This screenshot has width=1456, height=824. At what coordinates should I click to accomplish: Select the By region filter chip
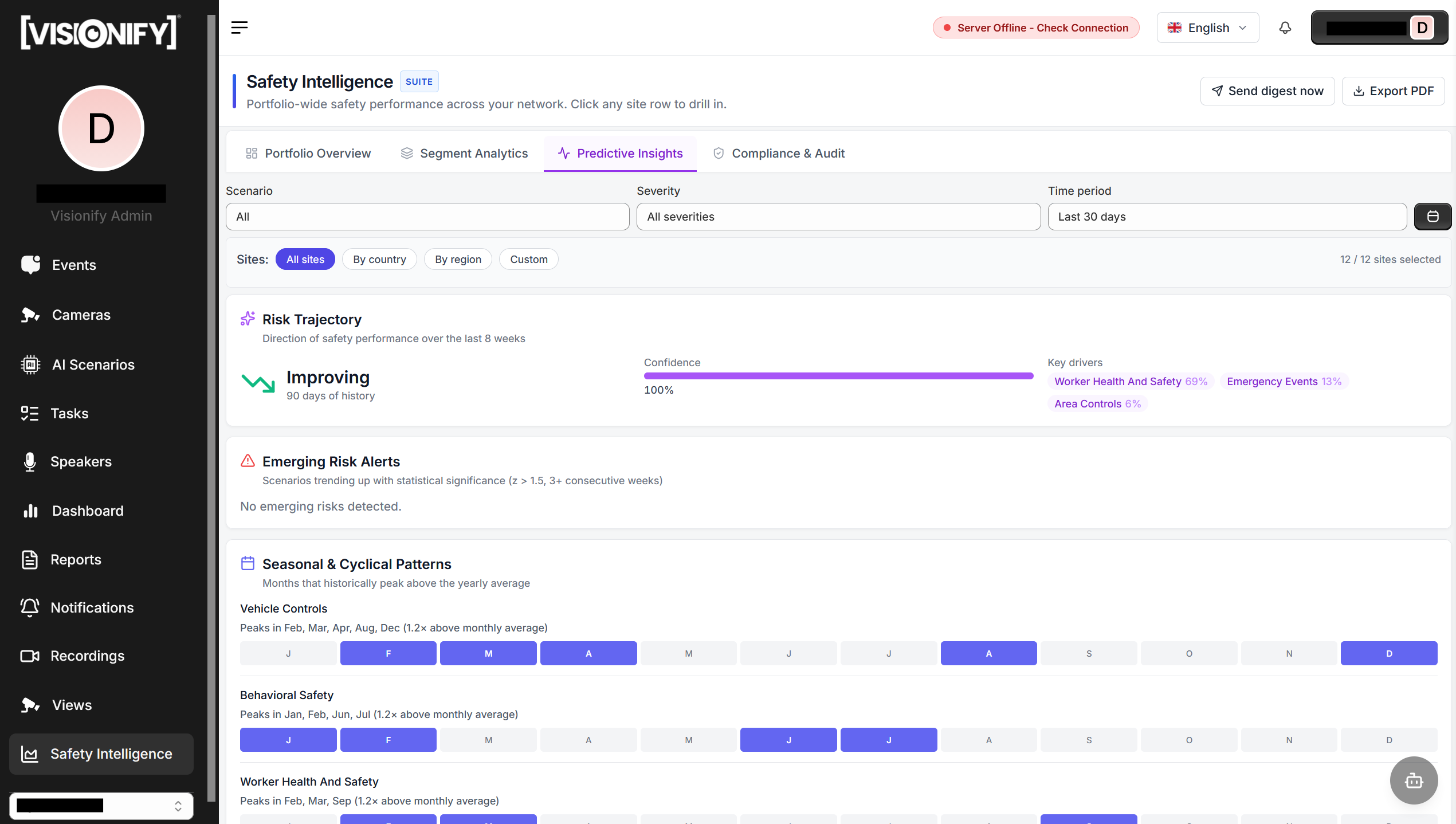pyautogui.click(x=458, y=259)
